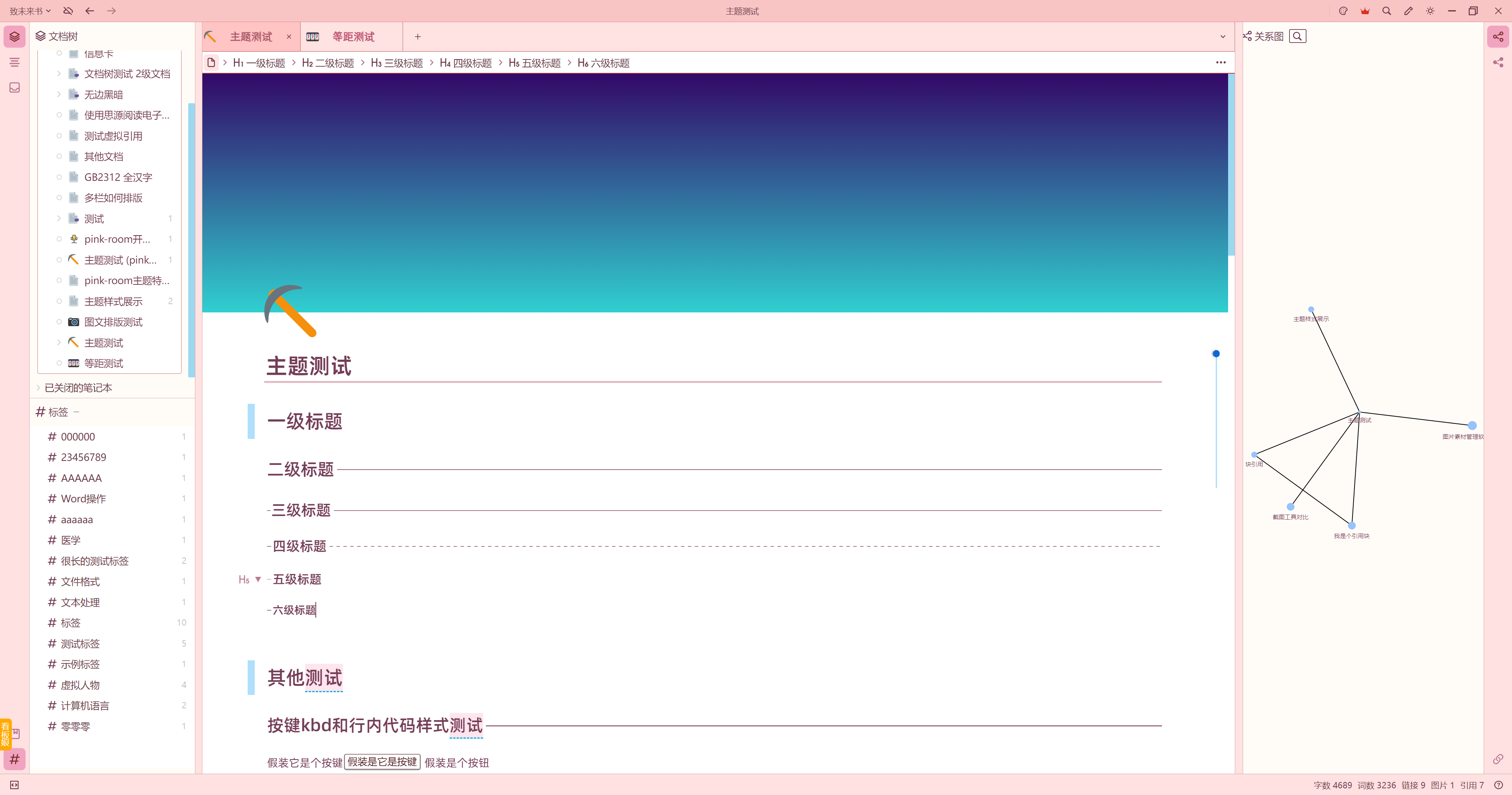Click the blue scroll position marker in editor
Image resolution: width=1512 pixels, height=795 pixels.
(x=1216, y=353)
